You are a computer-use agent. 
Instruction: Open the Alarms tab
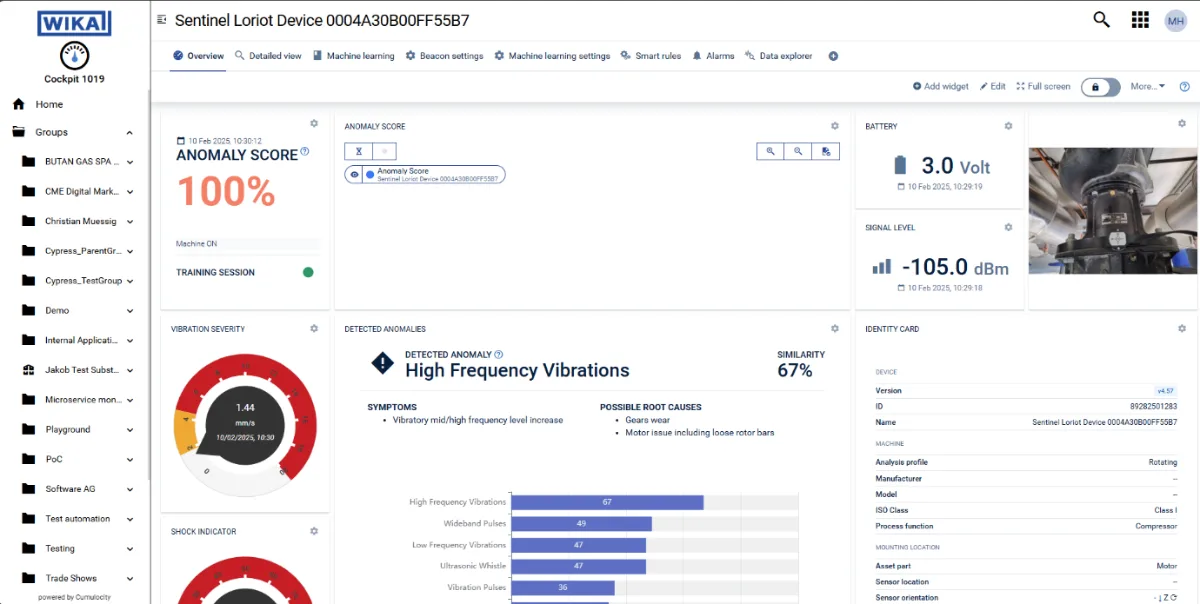point(713,56)
